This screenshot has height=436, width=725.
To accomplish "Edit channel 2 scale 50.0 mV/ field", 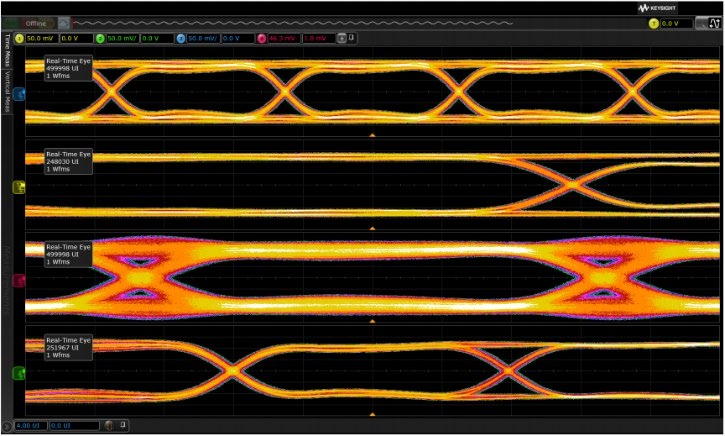I will pyautogui.click(x=123, y=38).
